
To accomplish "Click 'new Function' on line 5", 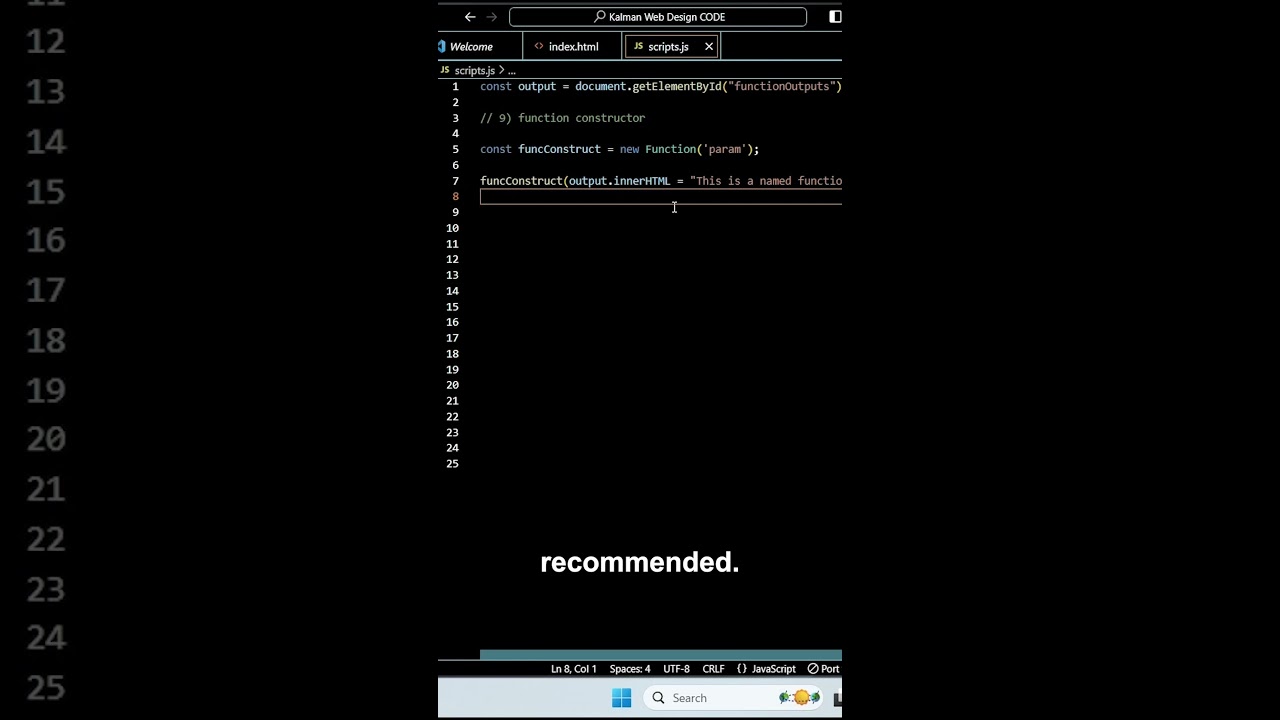I will pos(657,150).
